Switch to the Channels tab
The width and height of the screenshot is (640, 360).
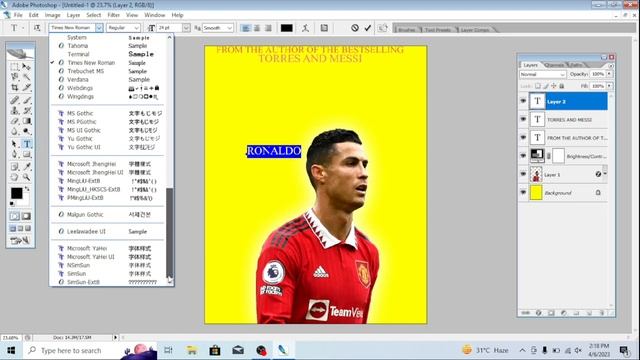point(554,65)
